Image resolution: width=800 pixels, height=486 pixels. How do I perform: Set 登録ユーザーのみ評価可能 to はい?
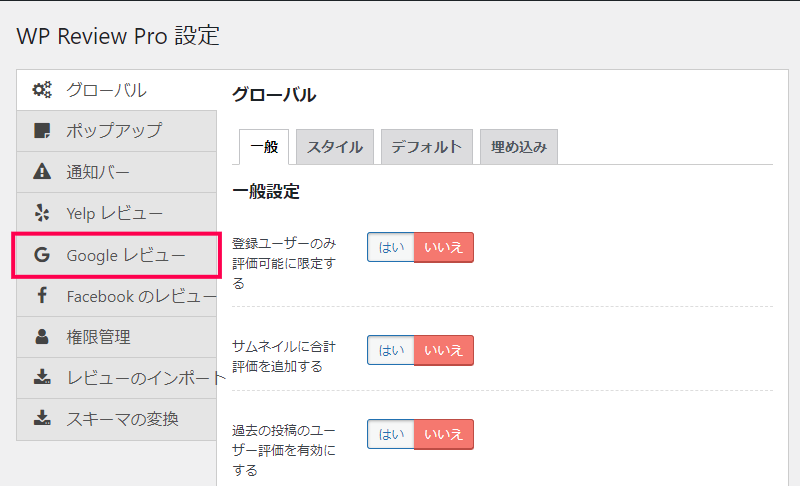pyautogui.click(x=391, y=247)
